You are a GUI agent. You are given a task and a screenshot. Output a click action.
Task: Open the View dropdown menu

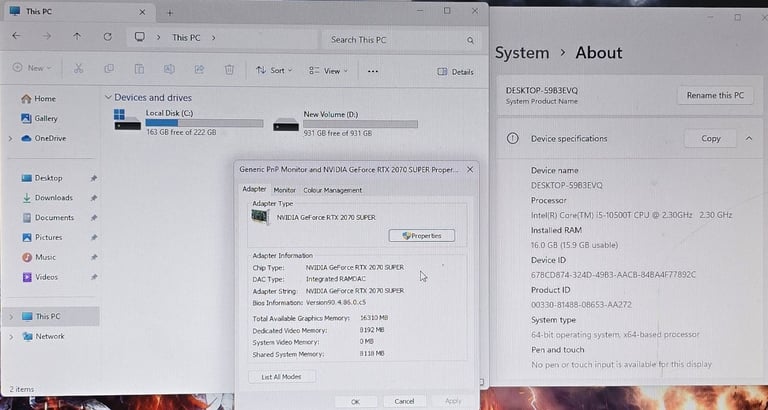click(x=328, y=71)
